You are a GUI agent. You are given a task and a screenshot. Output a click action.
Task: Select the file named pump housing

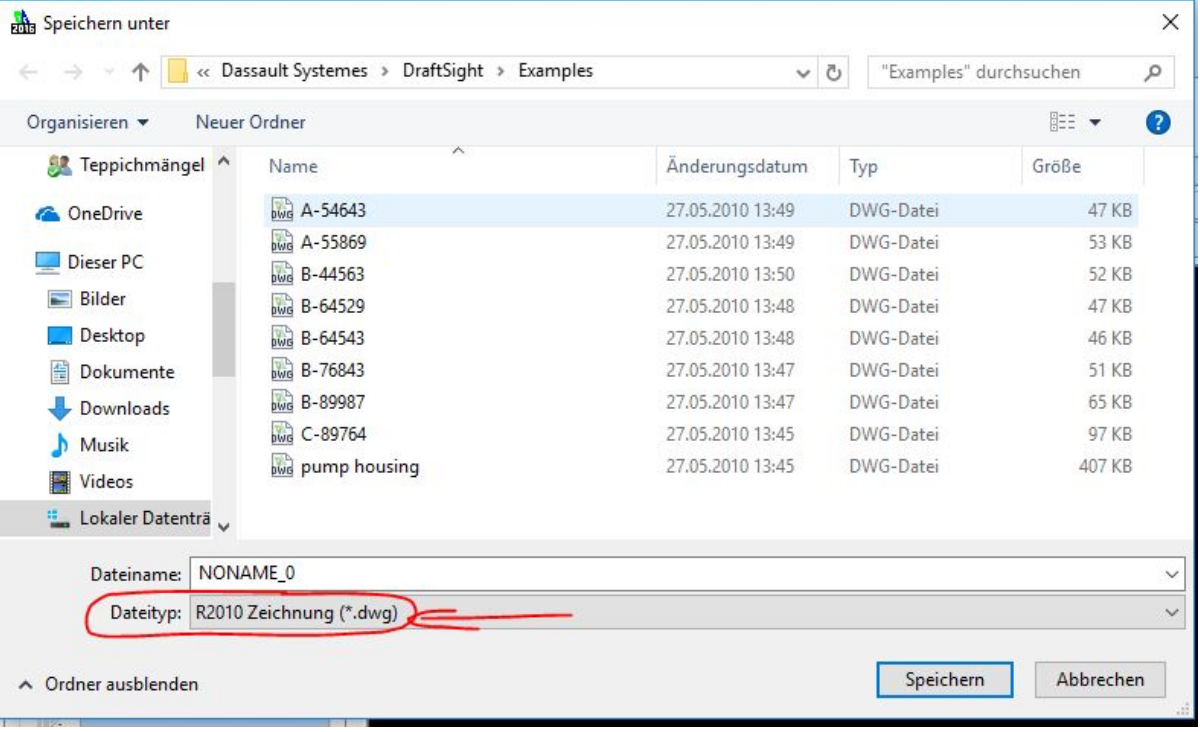[x=360, y=467]
